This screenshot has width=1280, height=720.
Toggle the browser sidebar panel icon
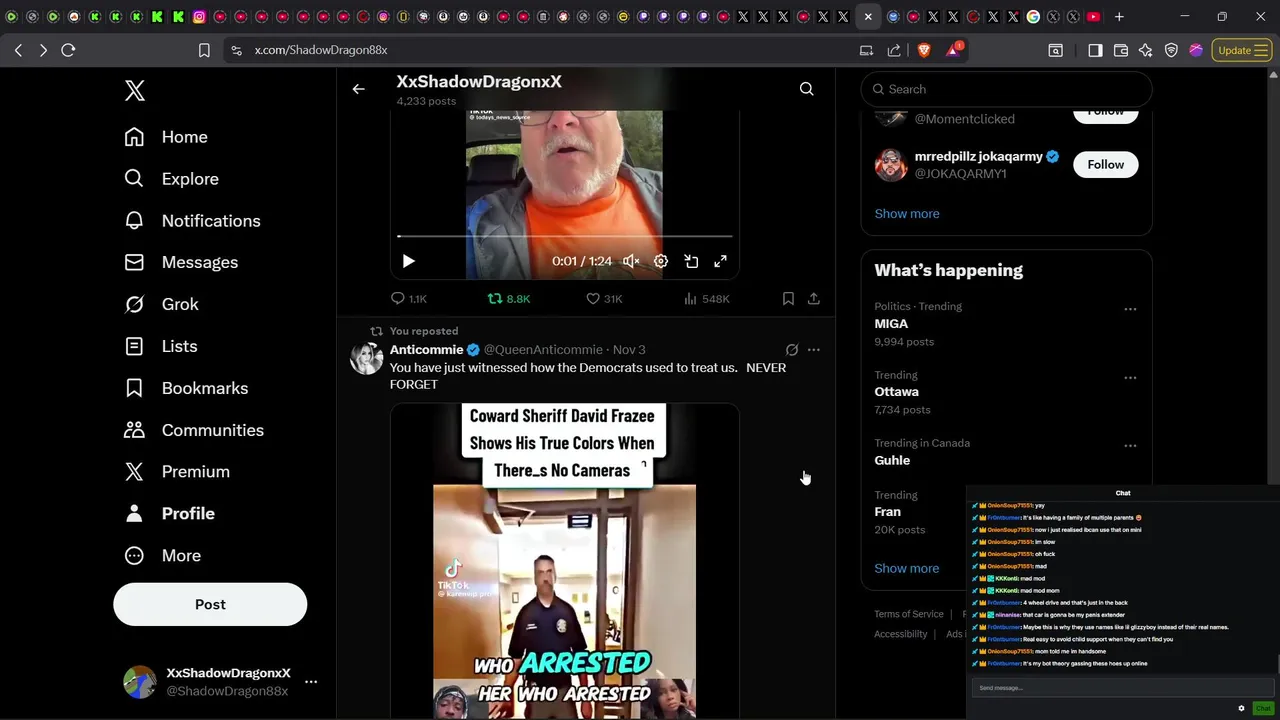point(1095,50)
